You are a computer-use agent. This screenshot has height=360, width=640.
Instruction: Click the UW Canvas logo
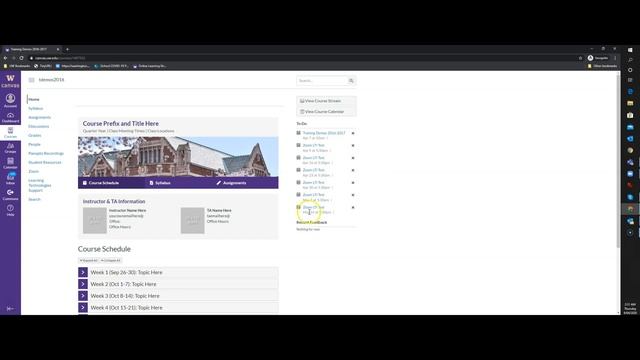tap(10, 81)
